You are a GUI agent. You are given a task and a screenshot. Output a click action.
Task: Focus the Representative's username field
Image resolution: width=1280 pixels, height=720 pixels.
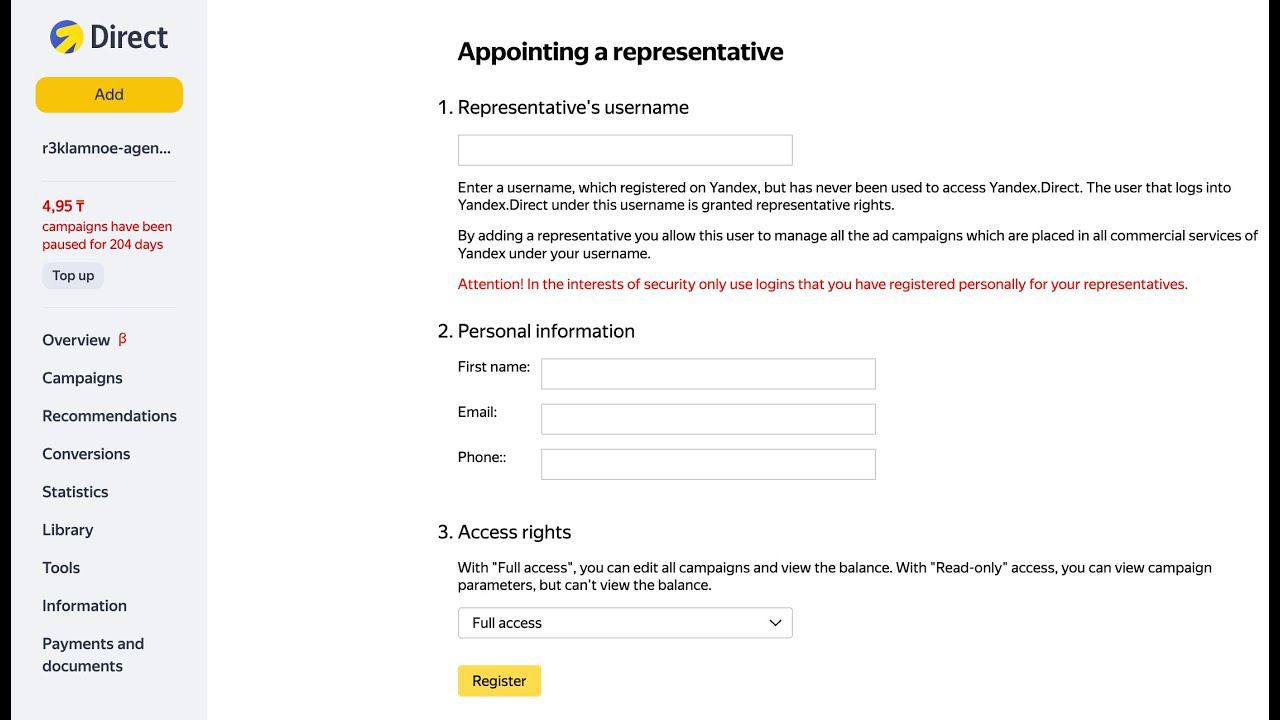pos(625,150)
